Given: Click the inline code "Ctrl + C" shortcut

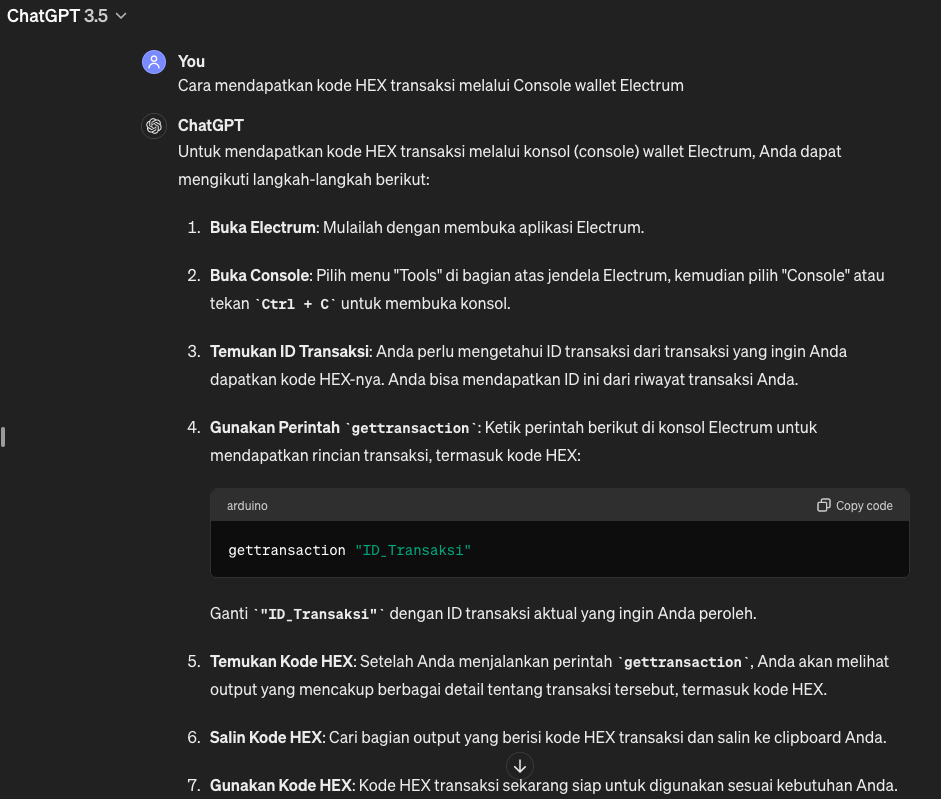Looking at the screenshot, I should coord(295,304).
